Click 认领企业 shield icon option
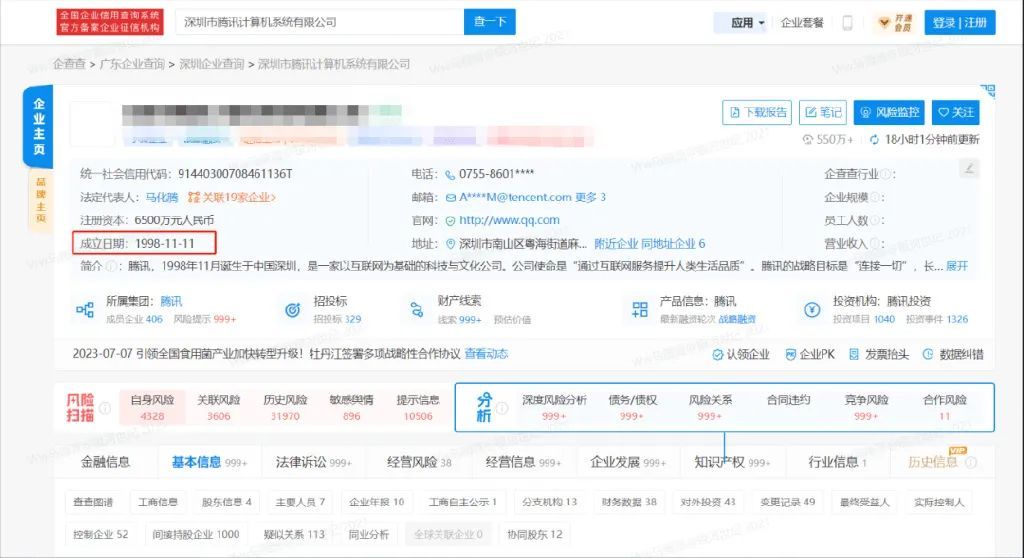This screenshot has height=558, width=1024. click(x=741, y=354)
